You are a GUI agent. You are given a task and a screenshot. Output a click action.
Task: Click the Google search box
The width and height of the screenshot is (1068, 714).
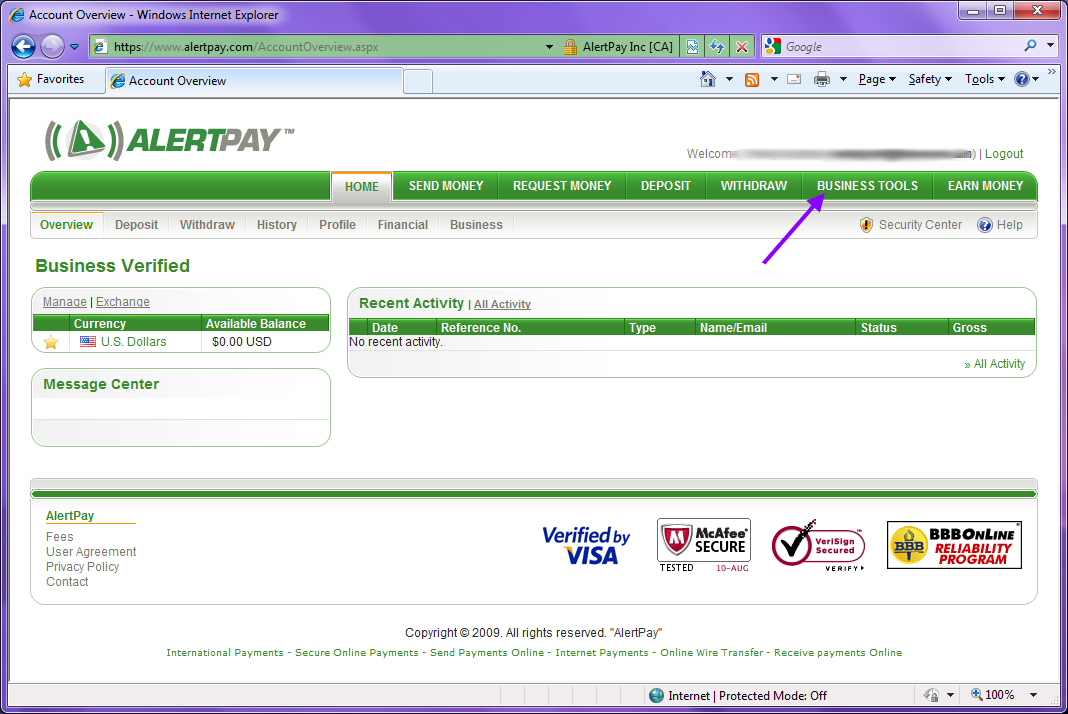tap(899, 47)
